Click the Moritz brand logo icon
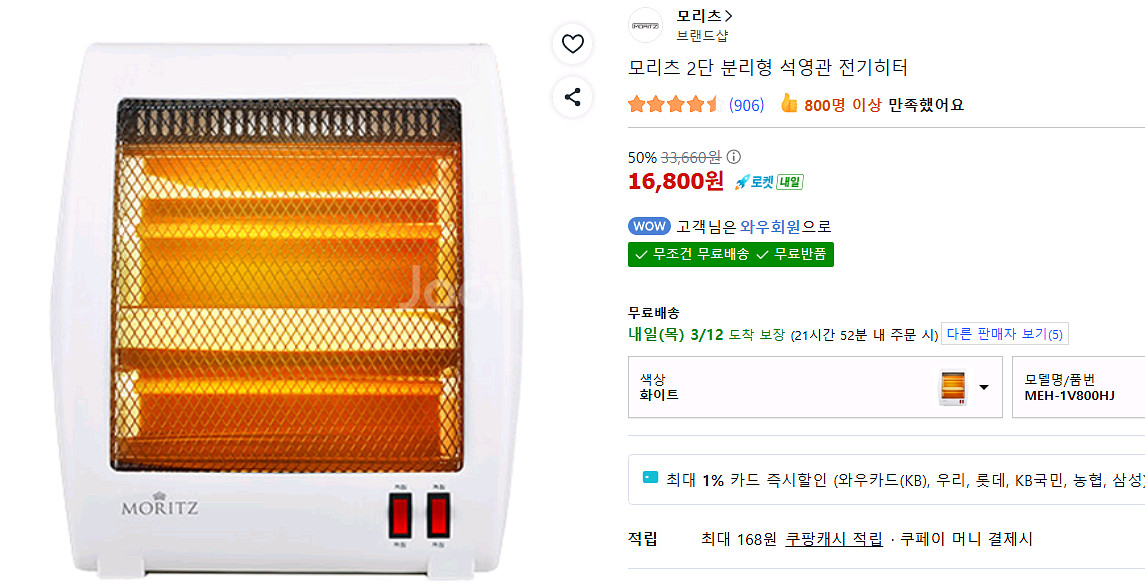The height and width of the screenshot is (587, 1145). point(645,25)
